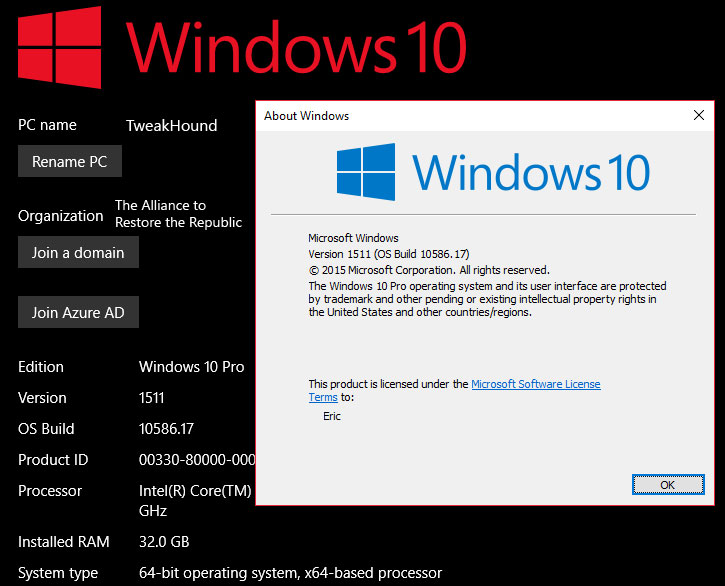Click Join a domain button
Screen dimensions: 725x586
78,252
